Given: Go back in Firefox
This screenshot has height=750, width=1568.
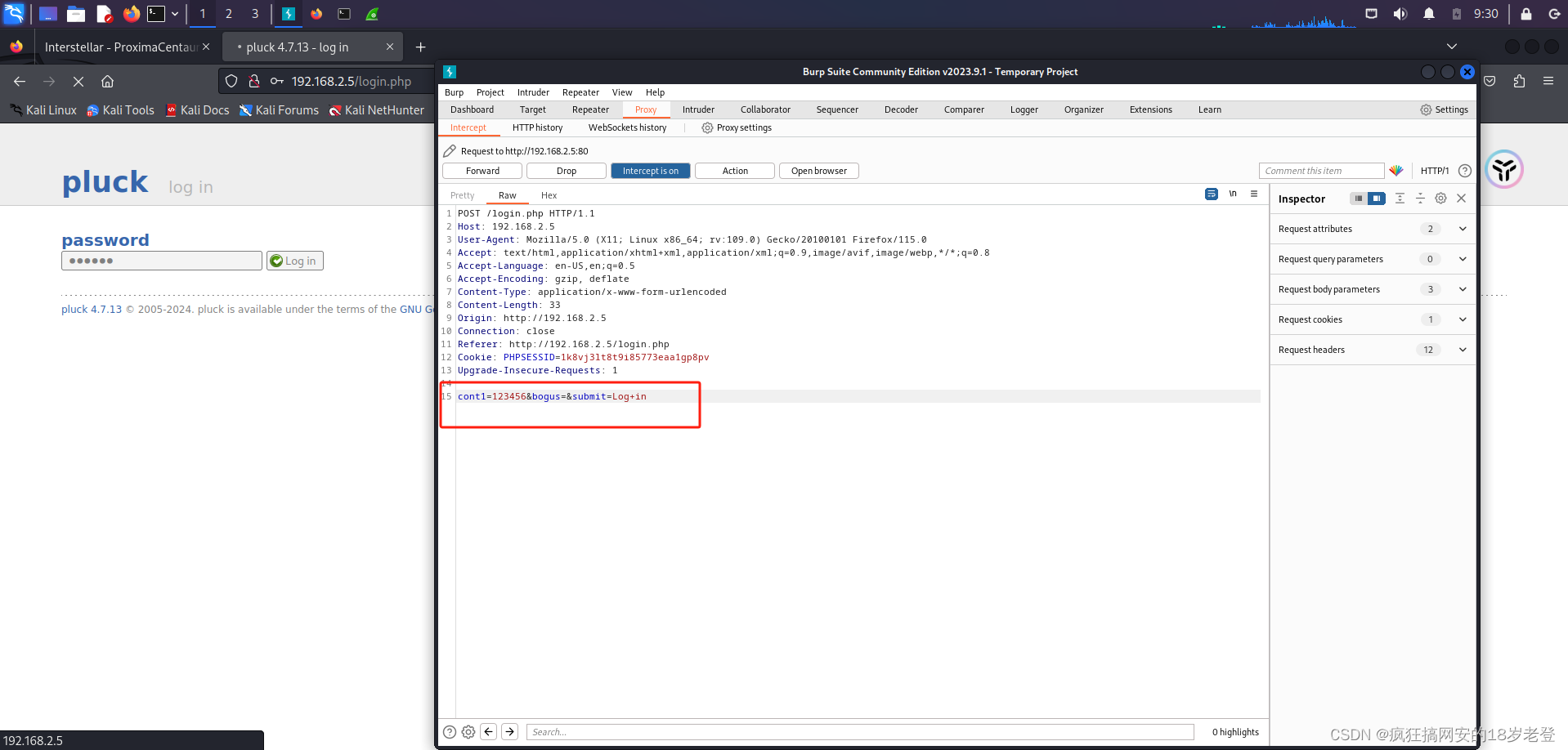Looking at the screenshot, I should (20, 82).
